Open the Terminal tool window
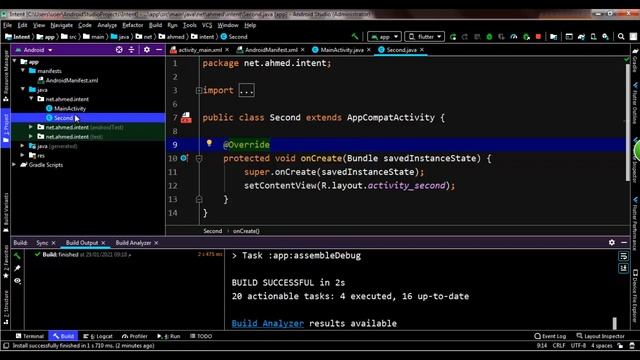Screen dimensions: 640x360 (x=30, y=336)
